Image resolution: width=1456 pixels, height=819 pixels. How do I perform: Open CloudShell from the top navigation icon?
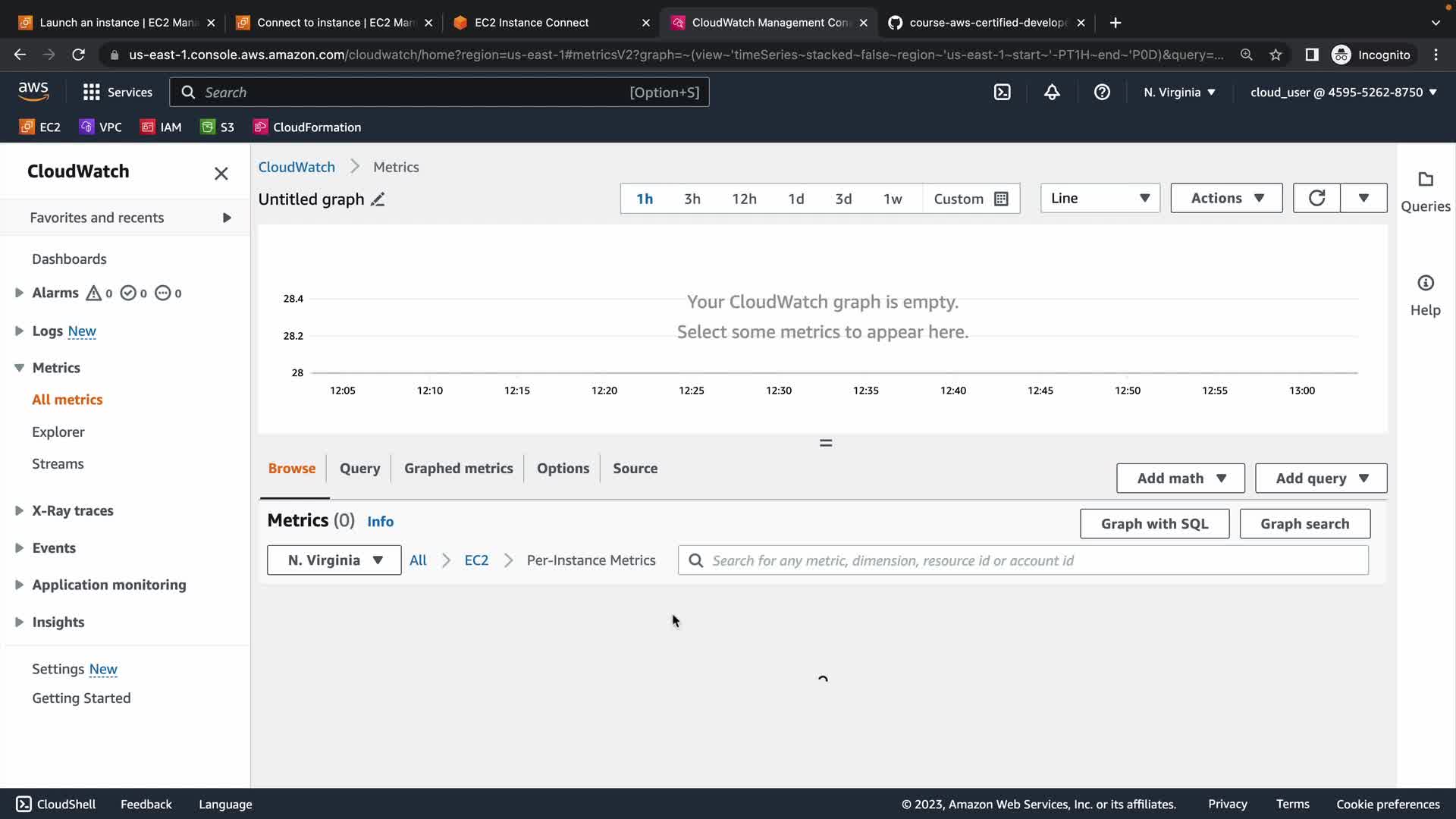(x=1002, y=93)
